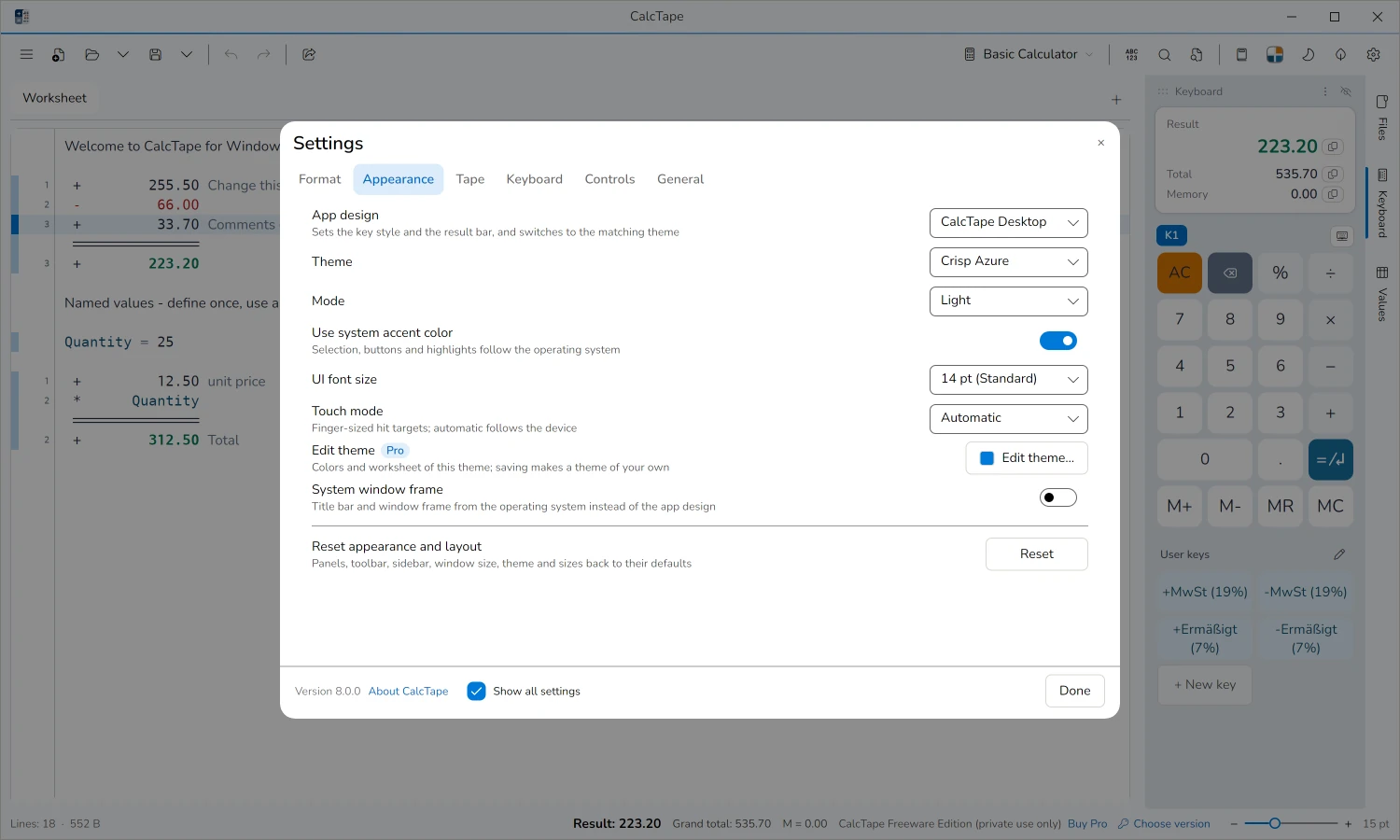This screenshot has height=840, width=1400.
Task: Toggle Use system accent color switch
Action: click(x=1058, y=341)
